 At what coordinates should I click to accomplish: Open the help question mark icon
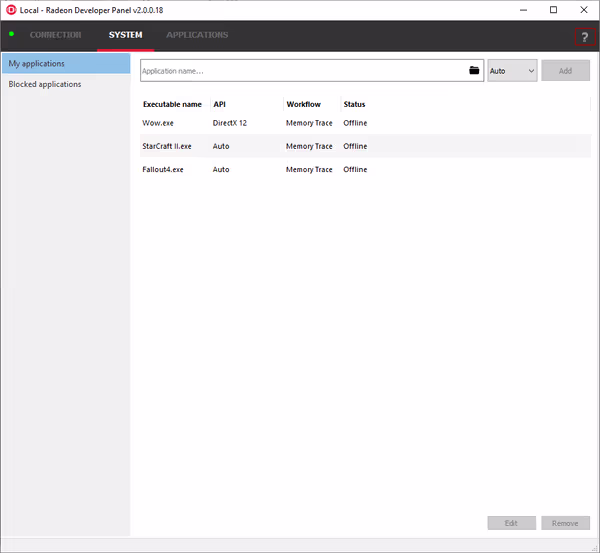pyautogui.click(x=585, y=37)
